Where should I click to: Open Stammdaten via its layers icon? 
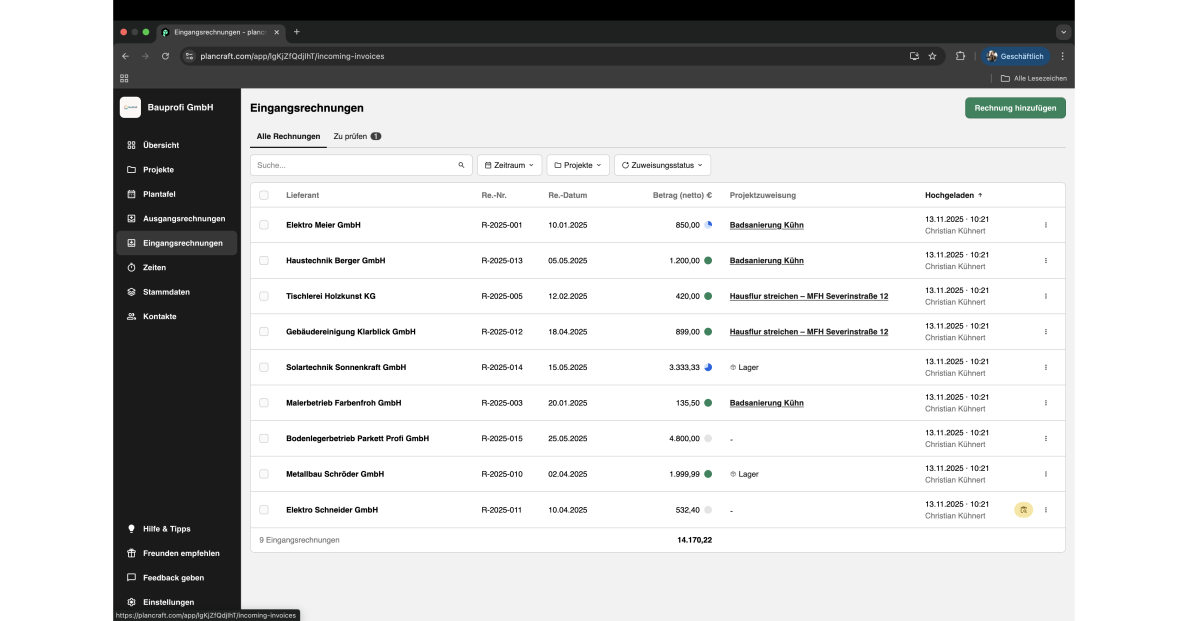pos(131,292)
